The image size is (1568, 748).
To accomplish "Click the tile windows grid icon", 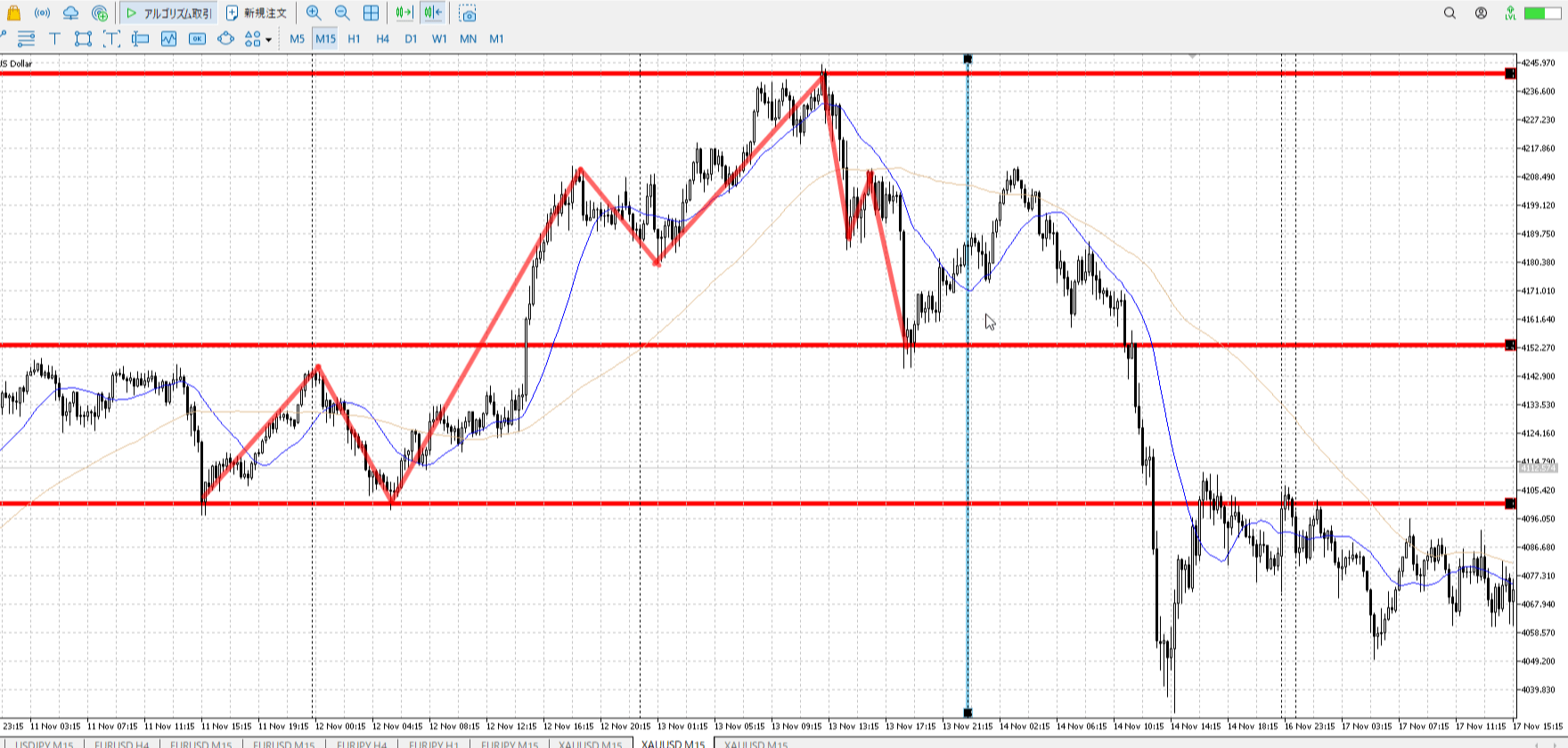I will pos(371,13).
